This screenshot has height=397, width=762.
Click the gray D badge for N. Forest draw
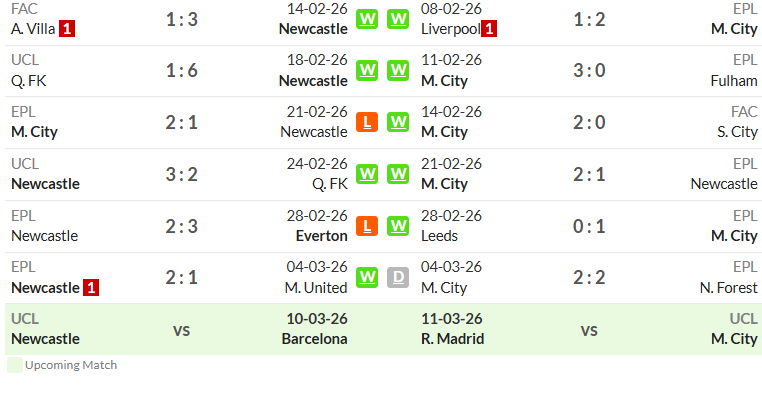point(398,277)
